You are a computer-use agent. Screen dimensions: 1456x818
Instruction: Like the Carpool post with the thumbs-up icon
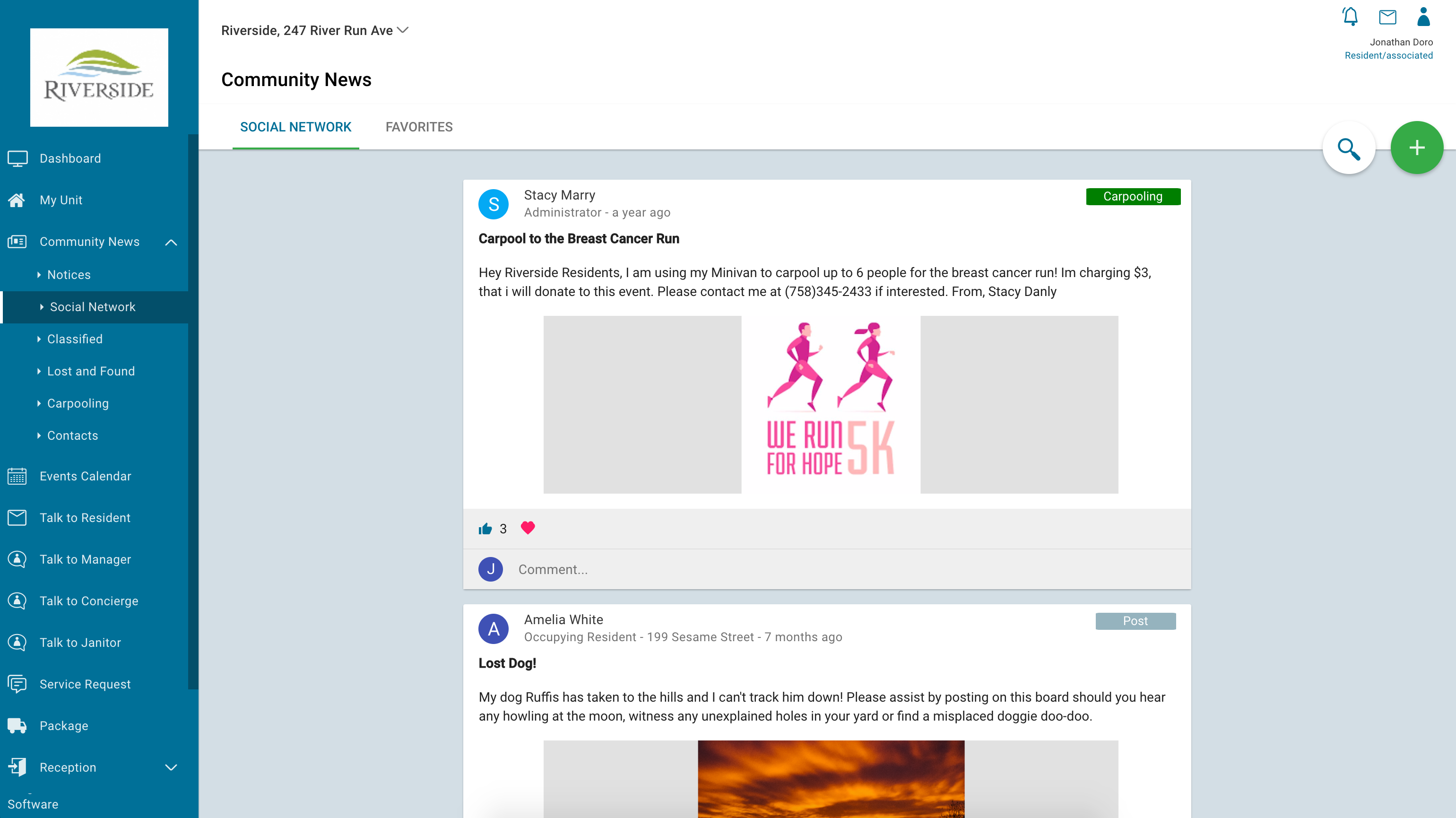[485, 529]
